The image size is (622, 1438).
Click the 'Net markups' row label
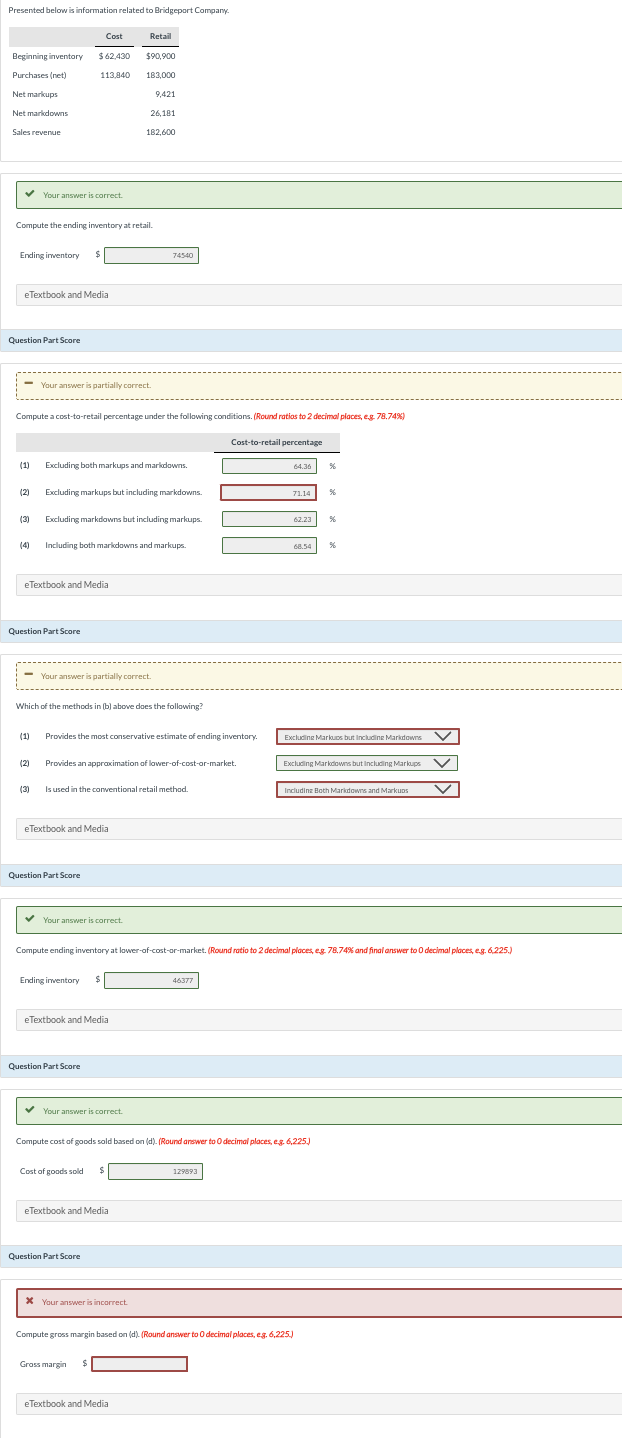(x=35, y=94)
